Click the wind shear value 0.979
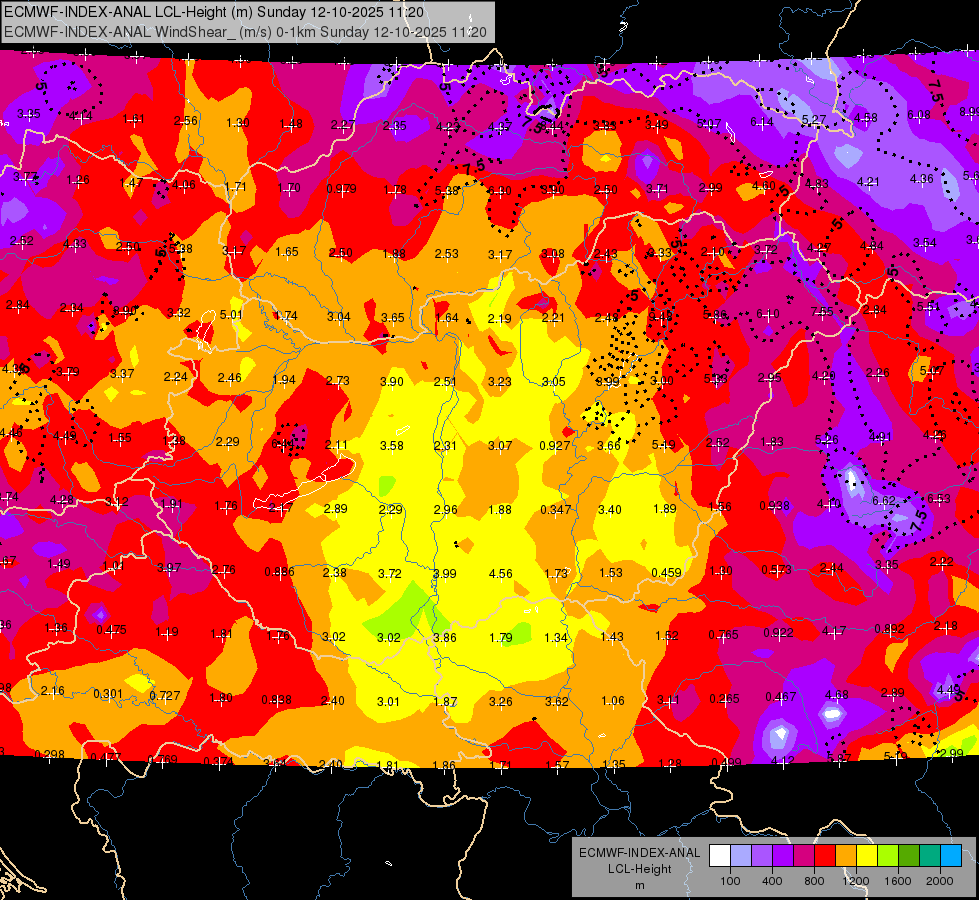This screenshot has height=900, width=979. tap(342, 189)
